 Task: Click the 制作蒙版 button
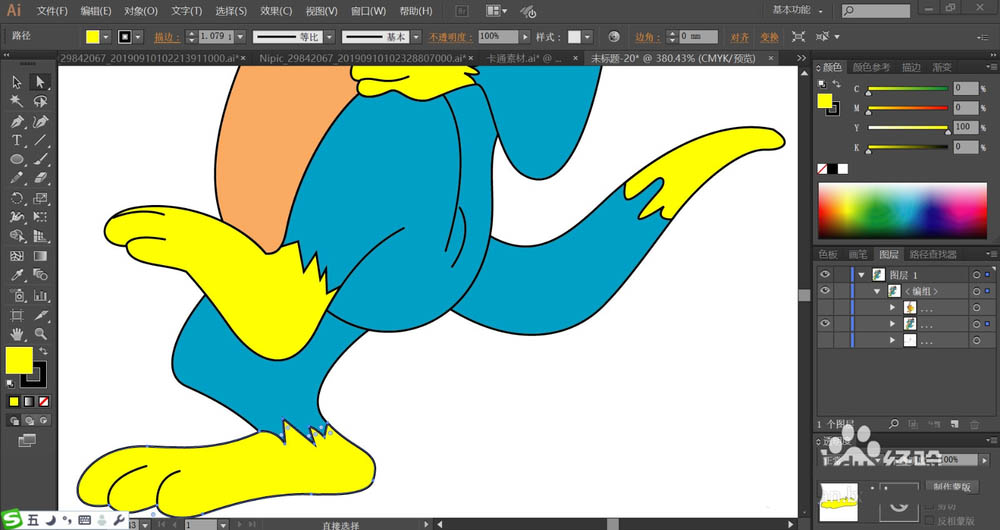click(x=952, y=487)
